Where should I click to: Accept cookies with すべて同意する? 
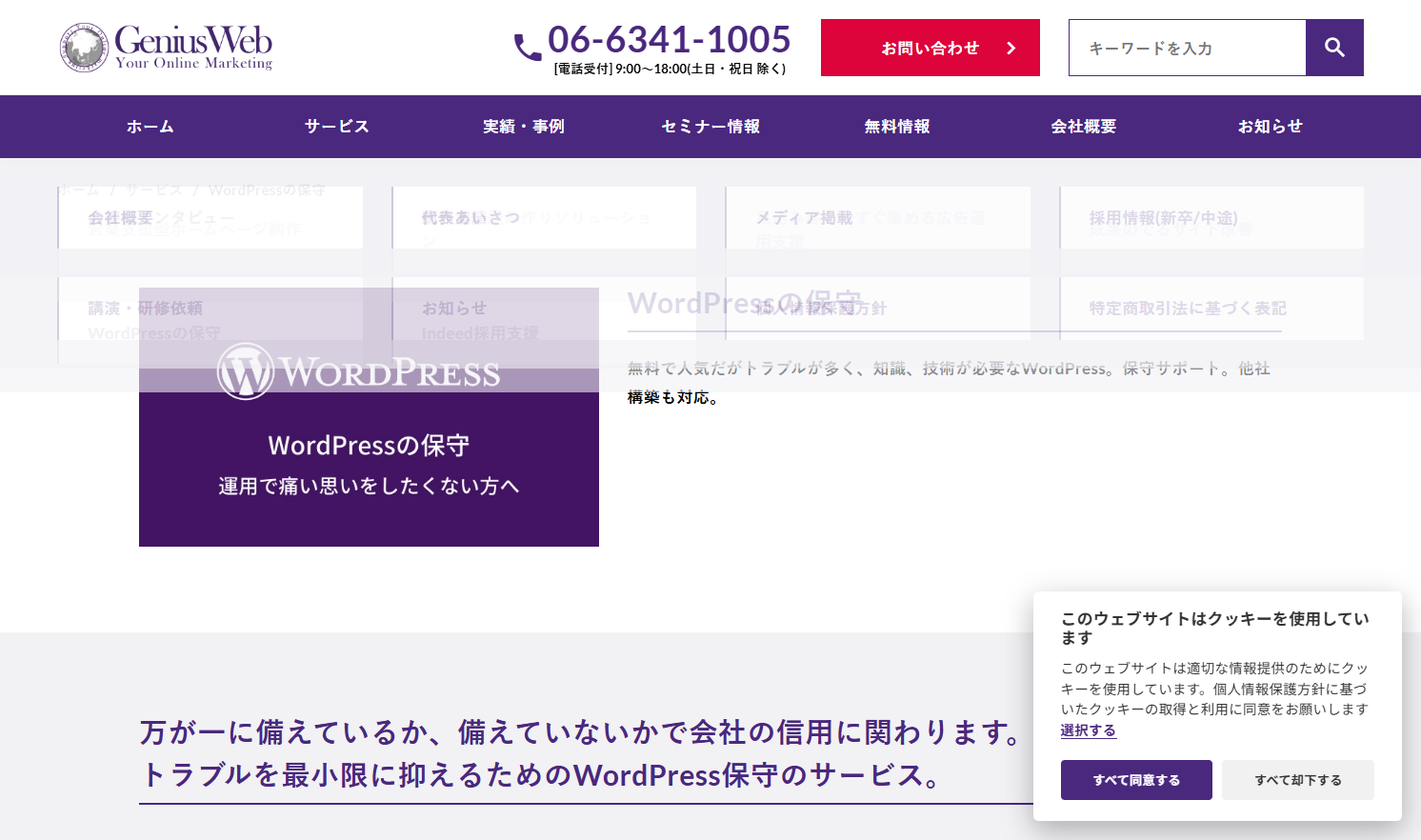pyautogui.click(x=1136, y=780)
